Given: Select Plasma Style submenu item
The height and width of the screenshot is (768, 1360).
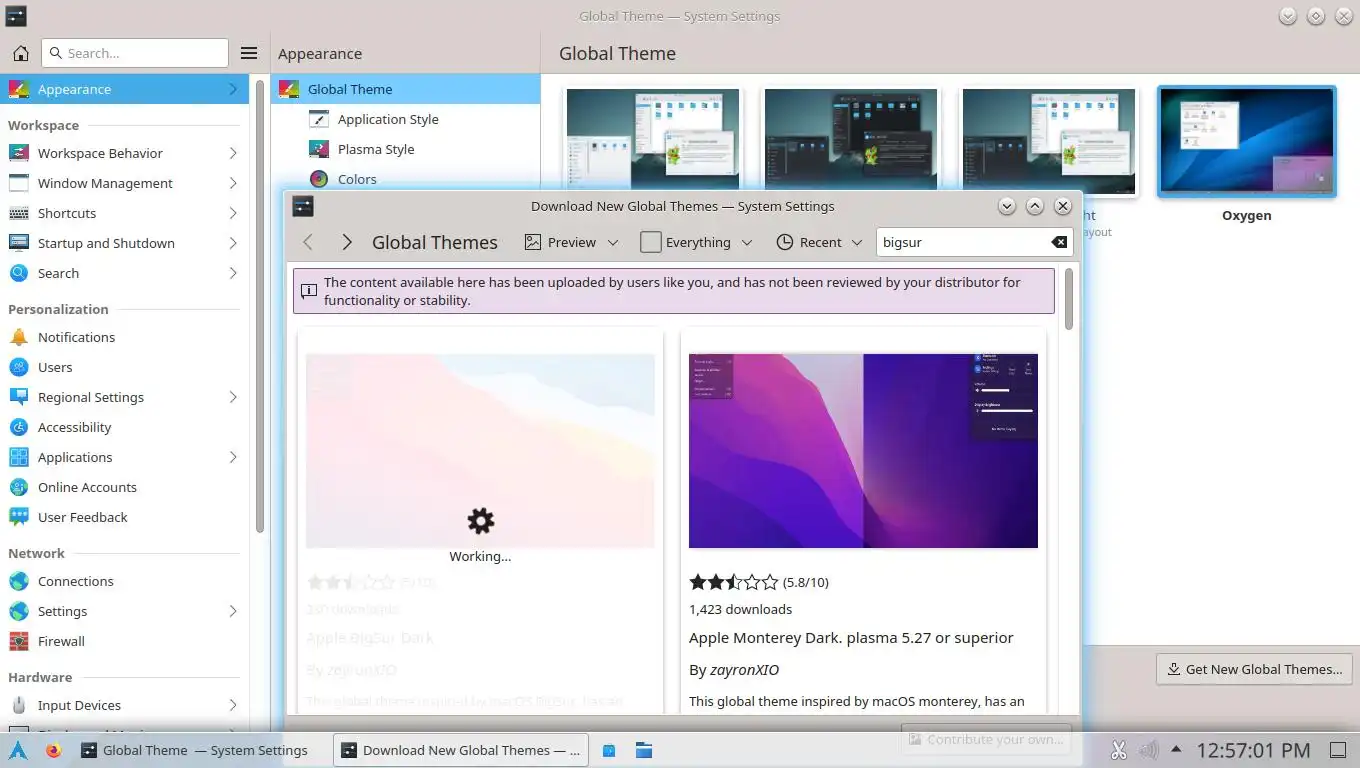Looking at the screenshot, I should click(x=405, y=149).
